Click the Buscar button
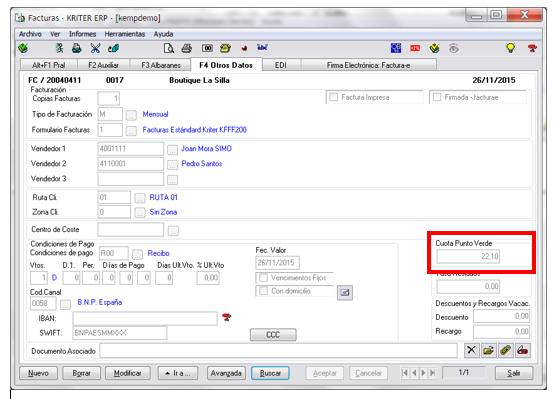Viewport: 558px width, 399px height. tap(270, 373)
